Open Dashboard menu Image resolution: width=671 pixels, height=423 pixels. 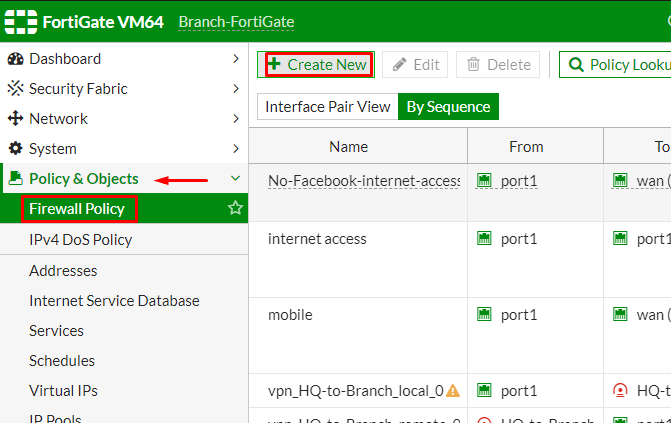[124, 59]
